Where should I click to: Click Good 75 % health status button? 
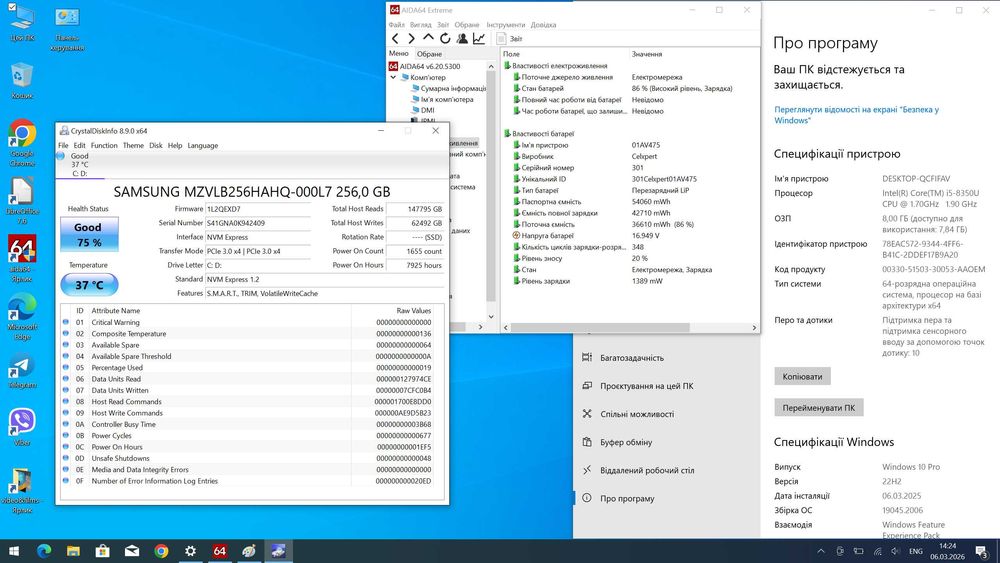pos(89,235)
